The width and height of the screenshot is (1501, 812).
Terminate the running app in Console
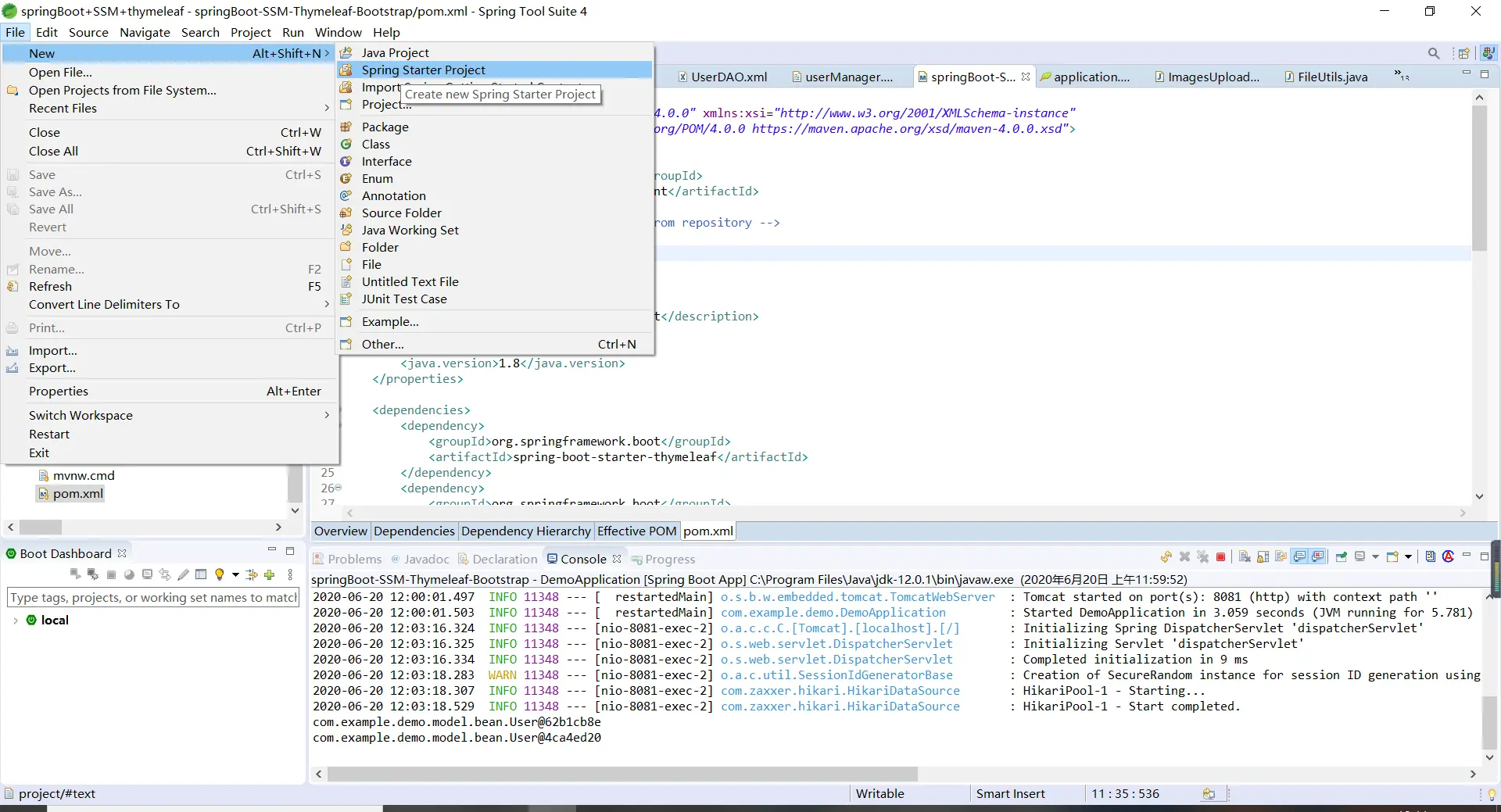click(1220, 557)
